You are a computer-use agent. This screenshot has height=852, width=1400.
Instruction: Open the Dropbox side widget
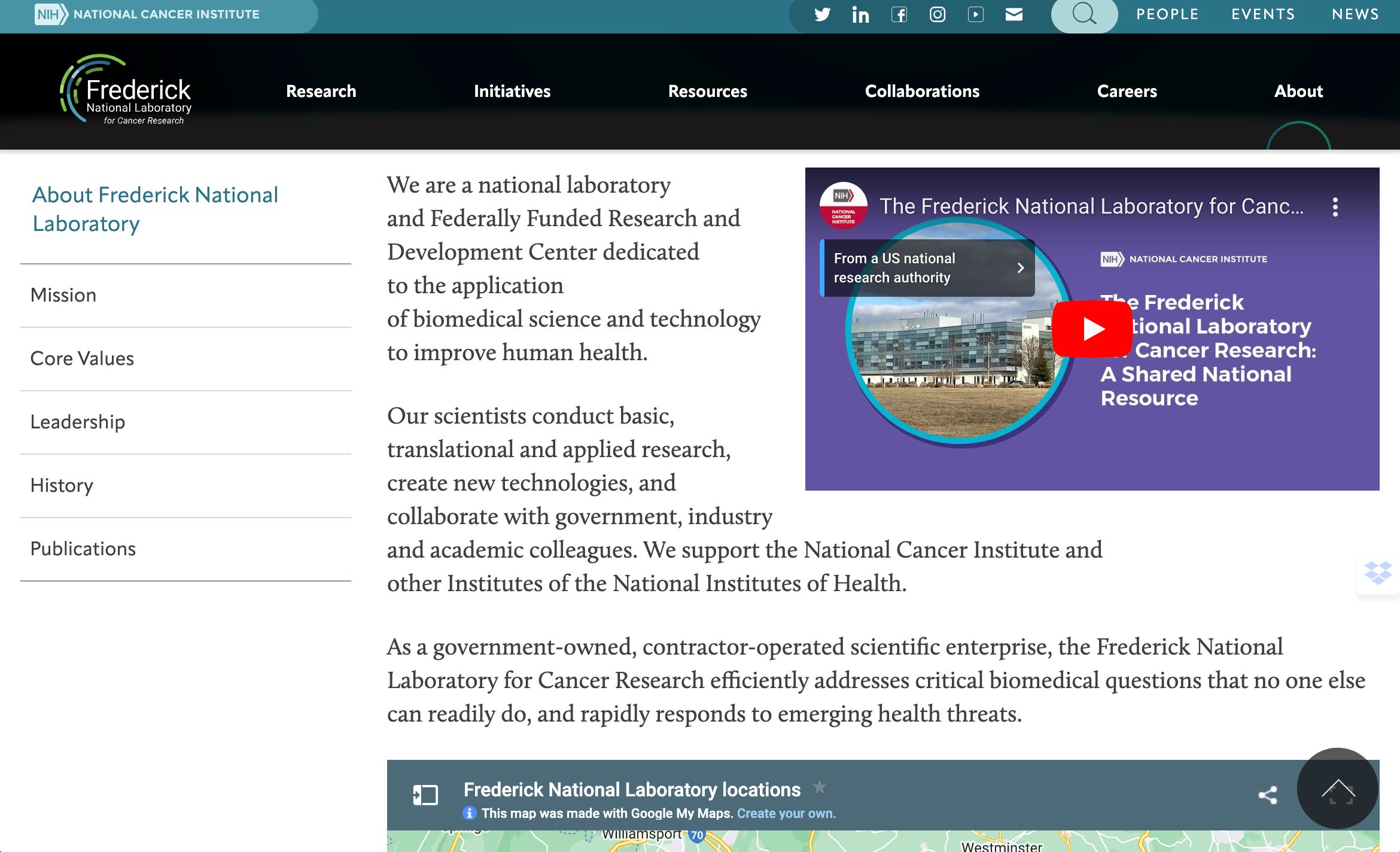(1378, 573)
